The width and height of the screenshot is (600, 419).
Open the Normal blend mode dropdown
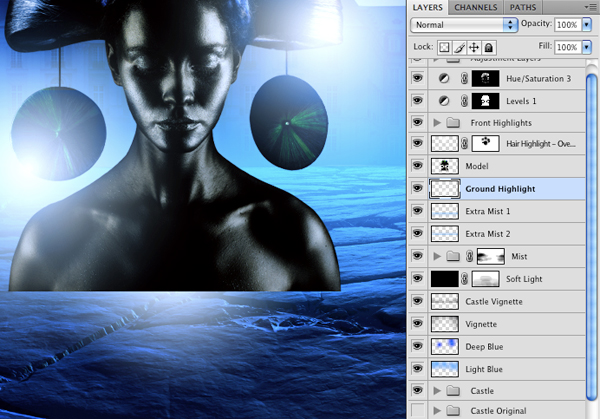(x=464, y=25)
